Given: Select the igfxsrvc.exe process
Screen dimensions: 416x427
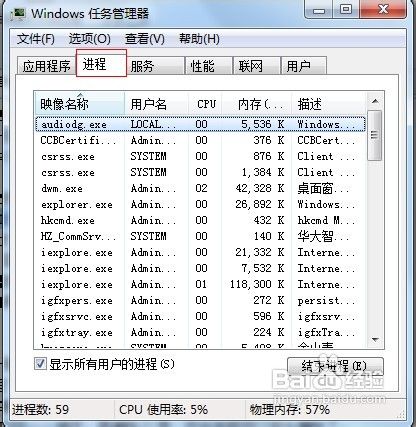Looking at the screenshot, I should 200,316.
